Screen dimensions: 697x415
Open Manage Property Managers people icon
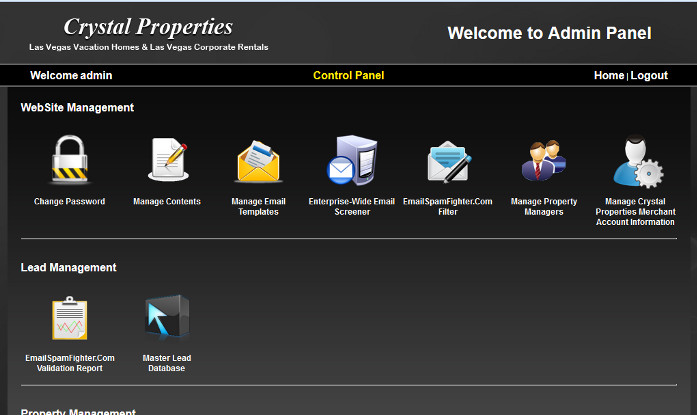(543, 160)
